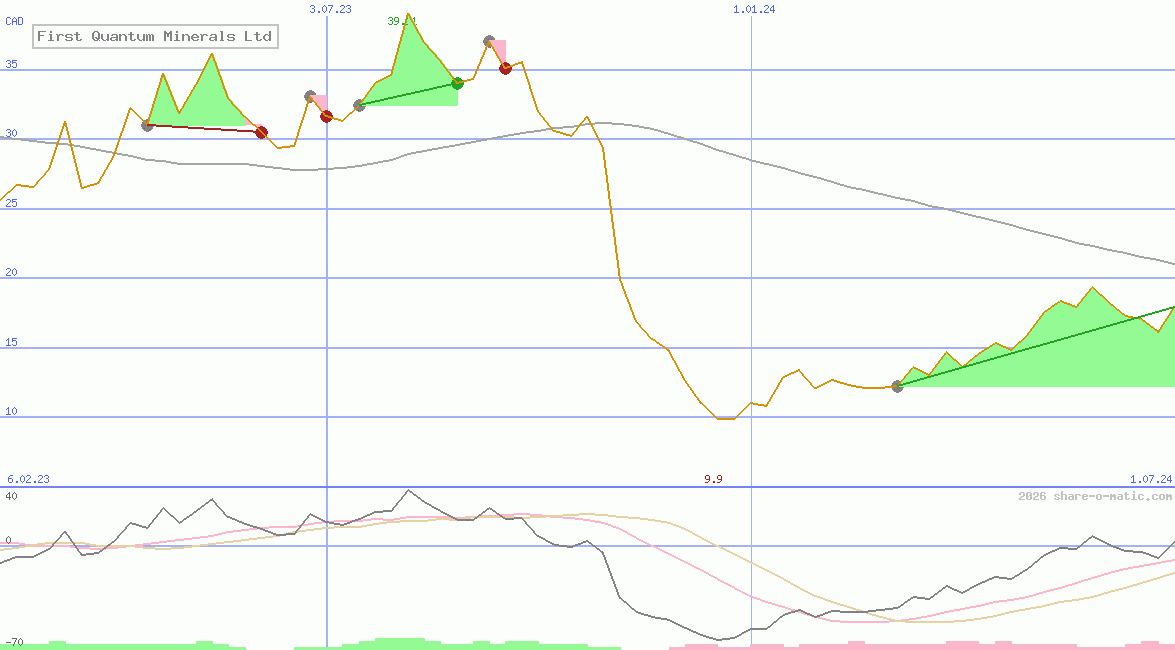Click the 1.01.24 date label
The image size is (1175, 650).
click(x=754, y=9)
